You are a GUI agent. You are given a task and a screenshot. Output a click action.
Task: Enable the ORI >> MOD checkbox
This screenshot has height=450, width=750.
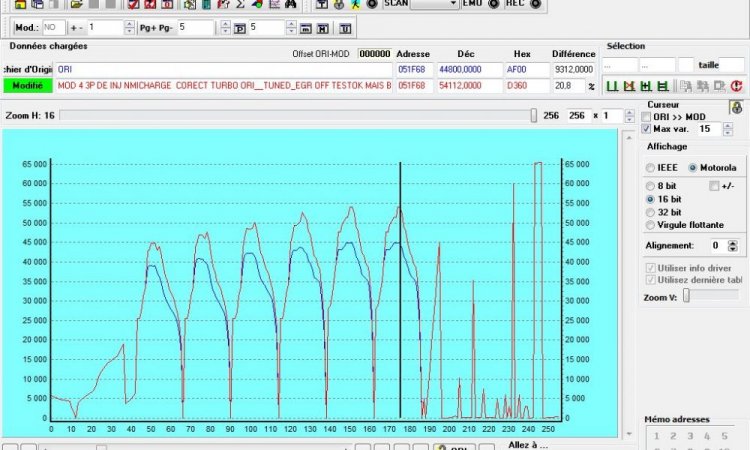point(646,117)
